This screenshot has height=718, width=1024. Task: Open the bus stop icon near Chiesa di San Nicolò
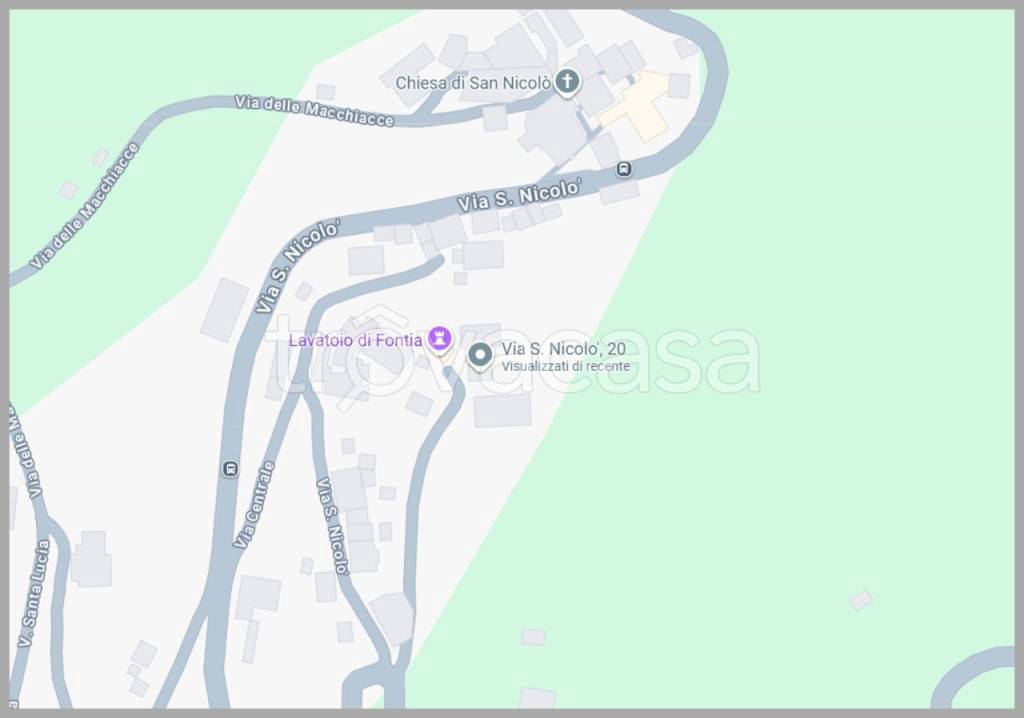(x=624, y=169)
